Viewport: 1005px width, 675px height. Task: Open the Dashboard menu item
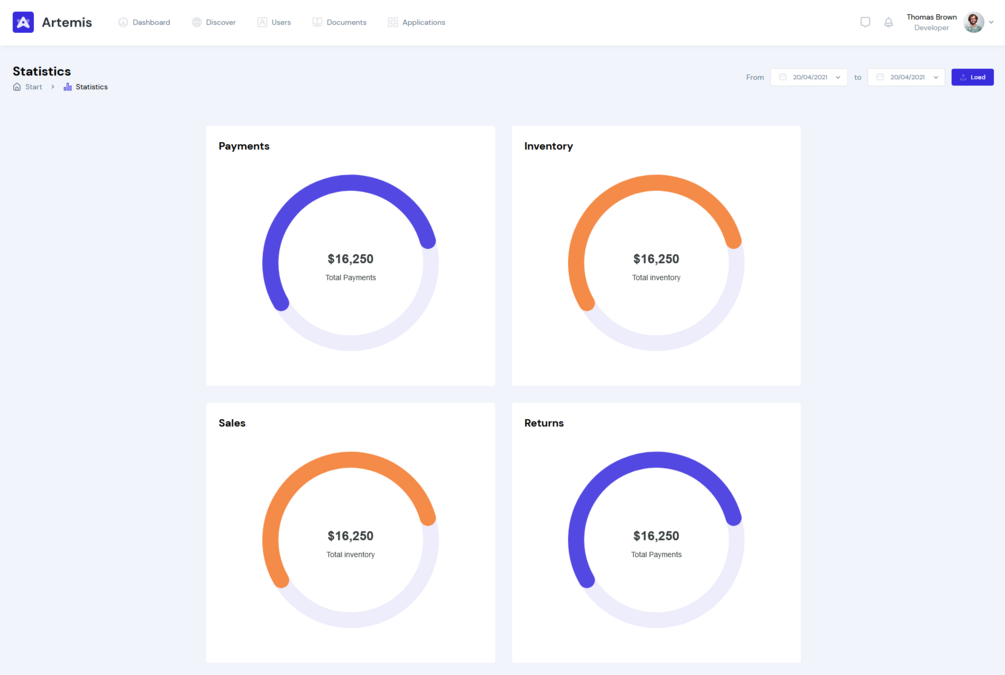(x=144, y=22)
